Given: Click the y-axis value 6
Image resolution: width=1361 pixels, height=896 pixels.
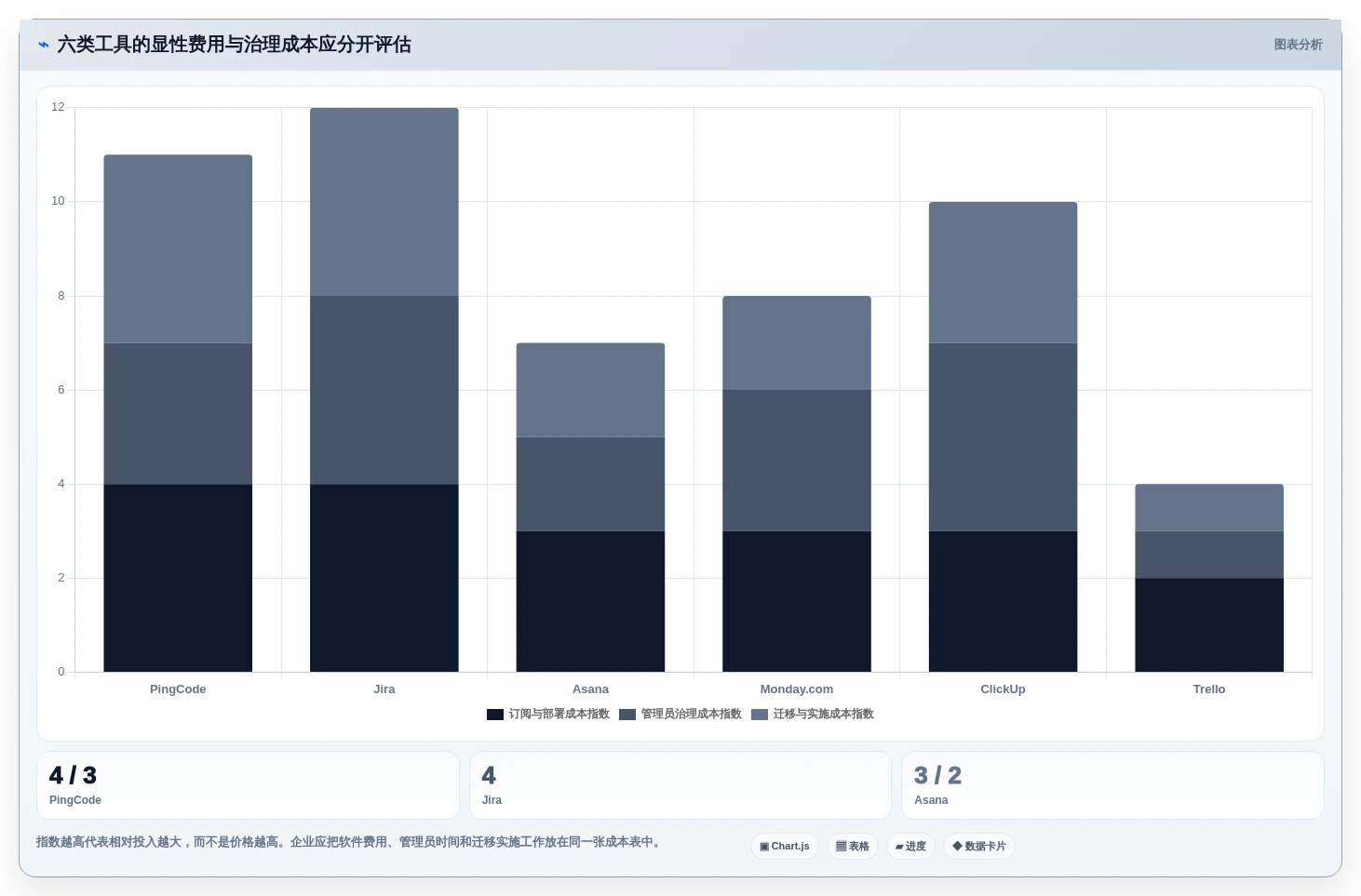Looking at the screenshot, I should pos(61,390).
